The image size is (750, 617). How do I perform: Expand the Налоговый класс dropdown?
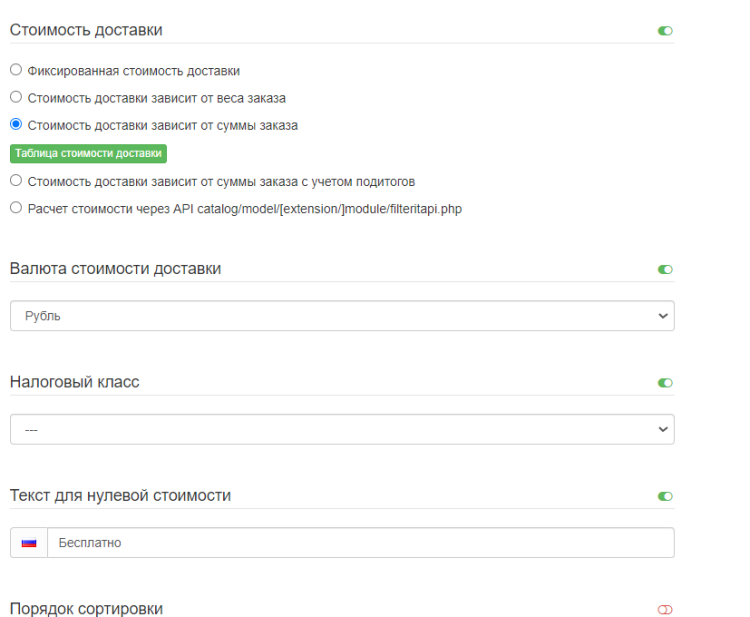342,430
